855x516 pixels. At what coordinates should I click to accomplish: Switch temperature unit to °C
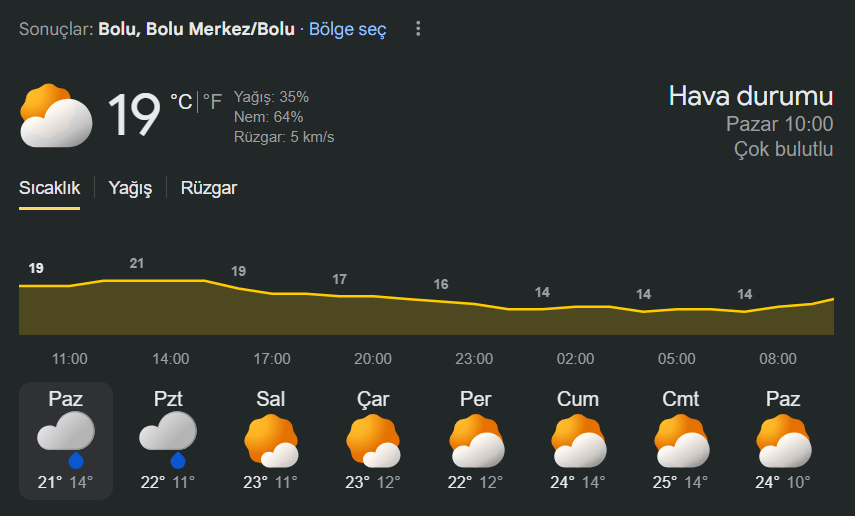pyautogui.click(x=181, y=101)
